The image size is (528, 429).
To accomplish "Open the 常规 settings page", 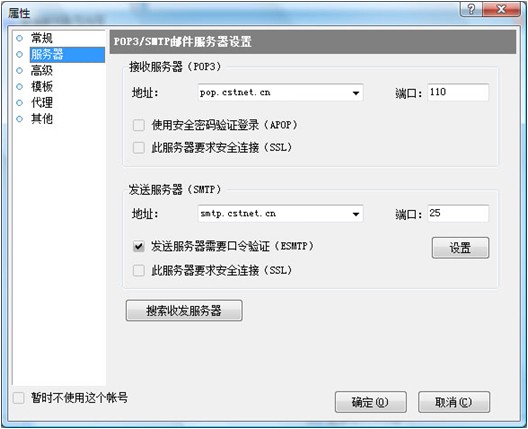I will click(x=42, y=38).
